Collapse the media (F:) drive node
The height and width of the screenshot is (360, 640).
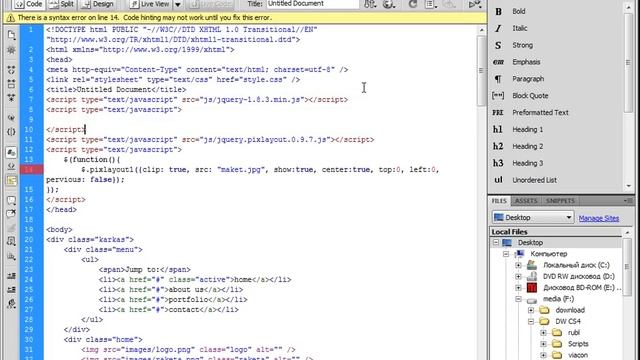tap(518, 299)
